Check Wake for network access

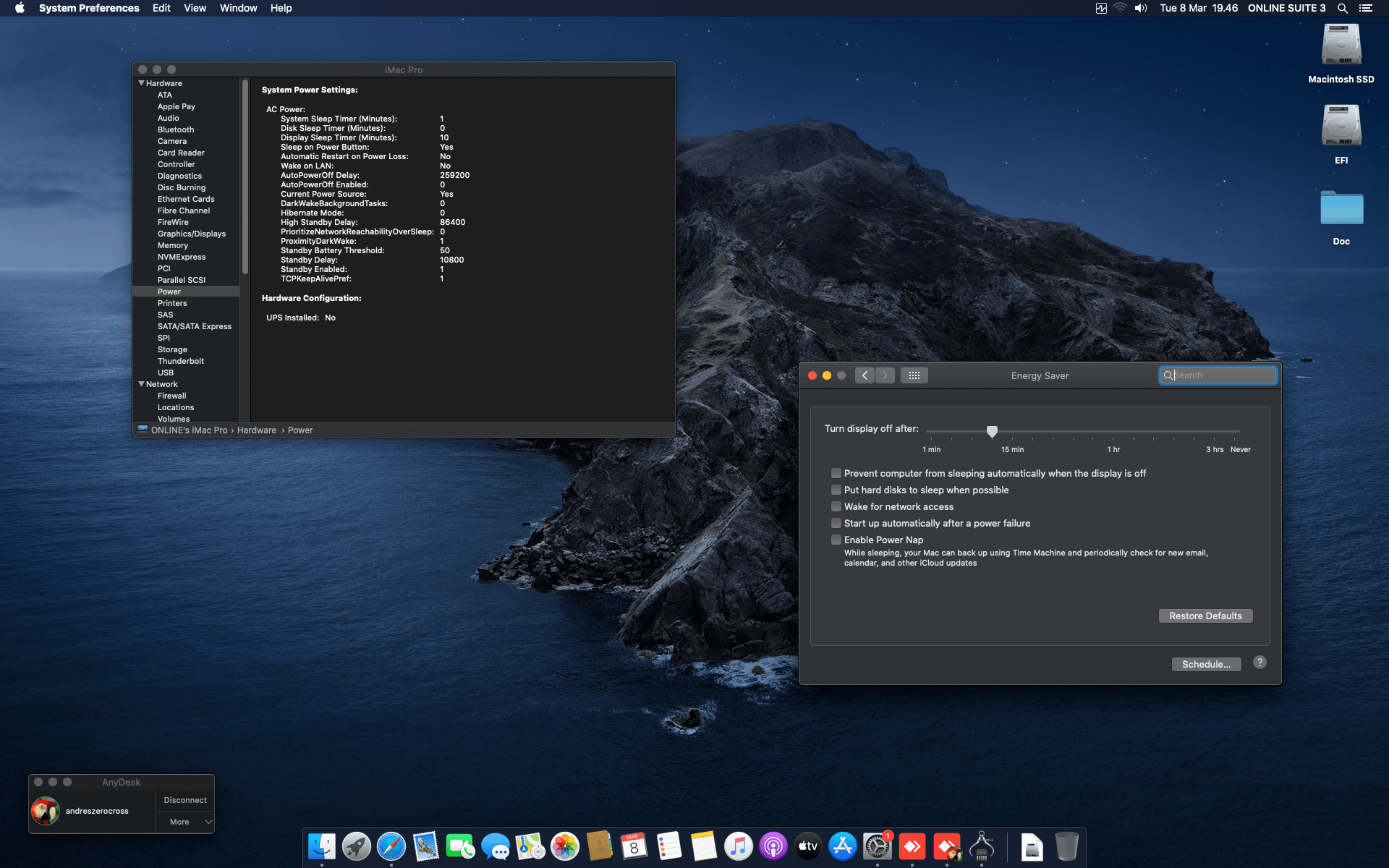click(836, 506)
